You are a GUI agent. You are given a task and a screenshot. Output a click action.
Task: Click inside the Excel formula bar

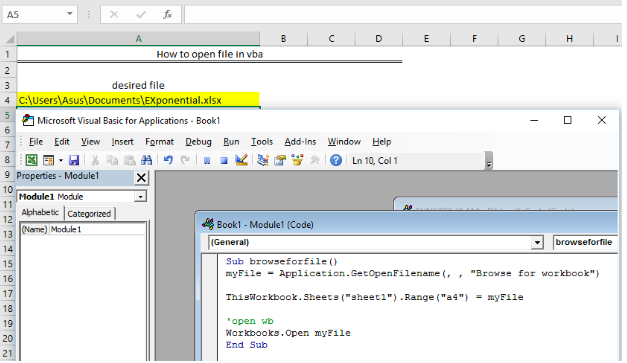[x=404, y=14]
